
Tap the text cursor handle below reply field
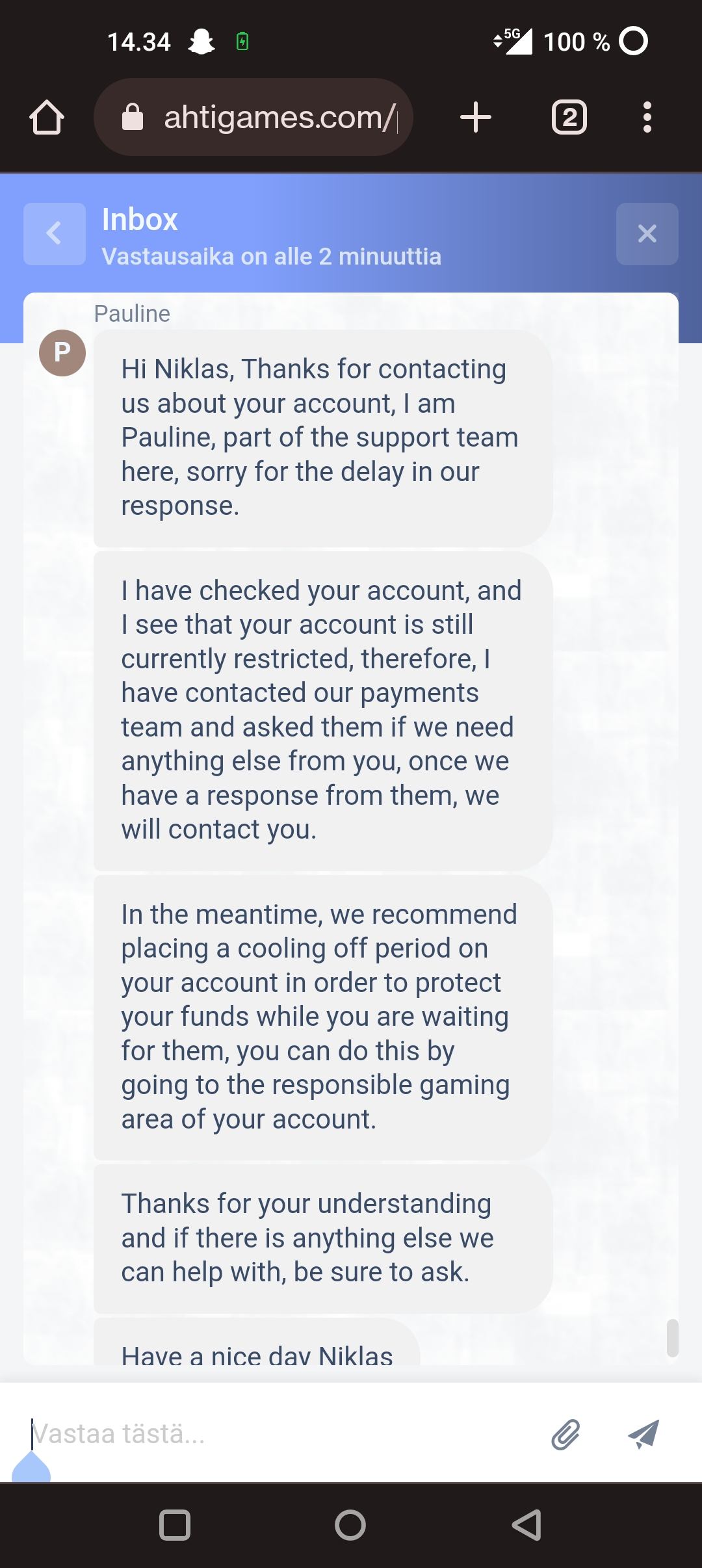click(31, 1468)
